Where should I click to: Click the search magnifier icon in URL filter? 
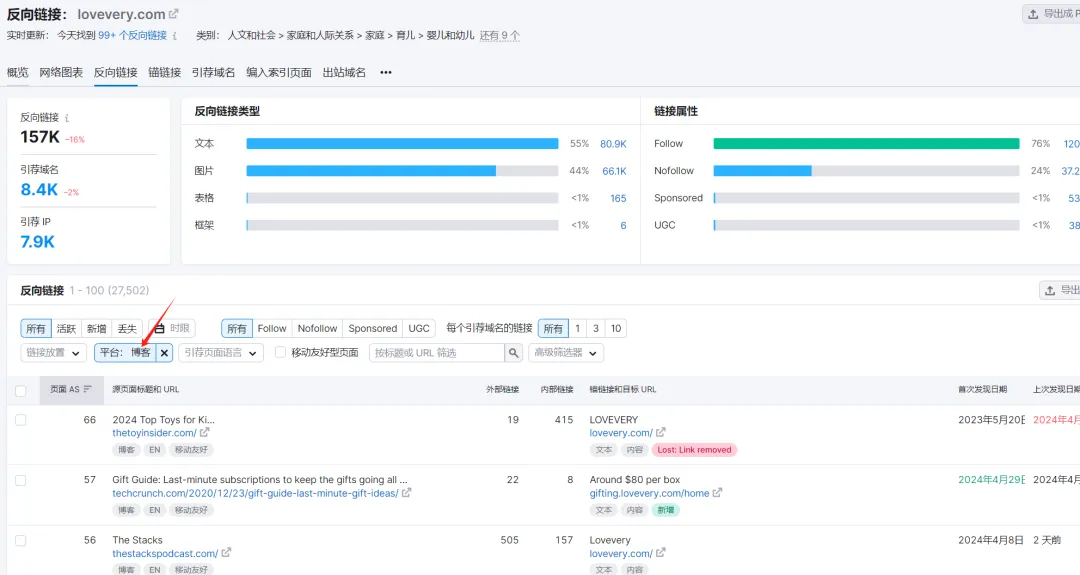513,353
